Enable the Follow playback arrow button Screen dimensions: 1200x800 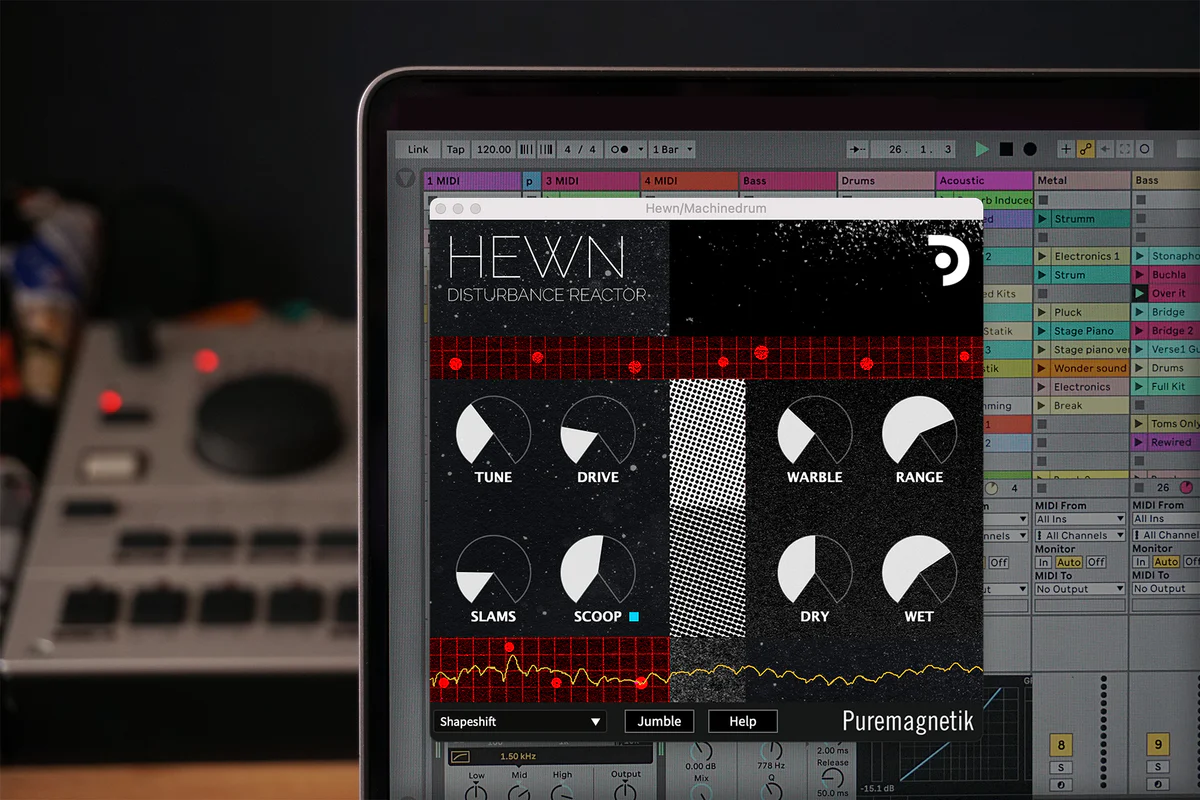(x=857, y=149)
